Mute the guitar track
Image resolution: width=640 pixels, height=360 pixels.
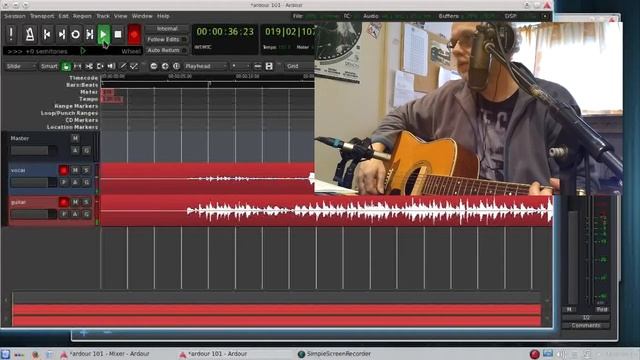pos(75,202)
